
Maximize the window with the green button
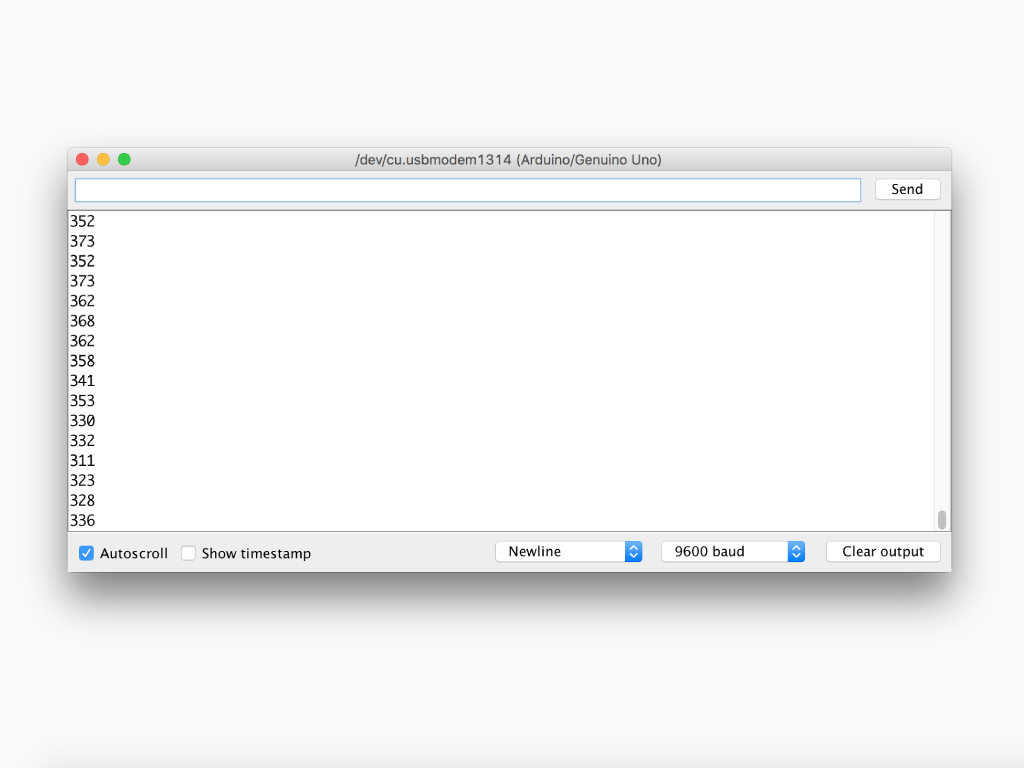[x=124, y=159]
